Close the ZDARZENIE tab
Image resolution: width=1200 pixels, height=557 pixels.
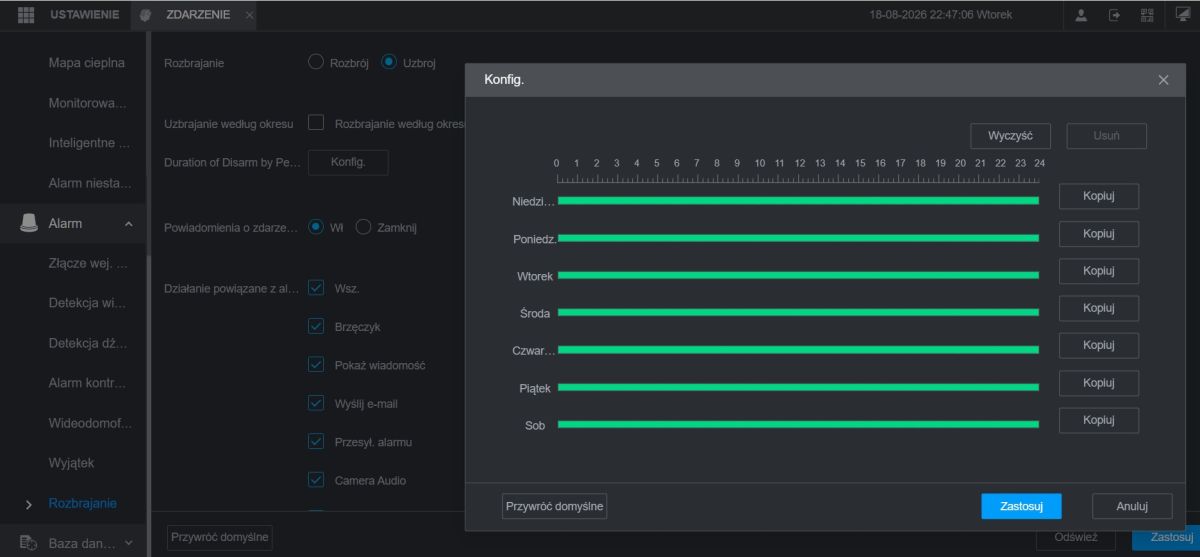click(x=249, y=16)
